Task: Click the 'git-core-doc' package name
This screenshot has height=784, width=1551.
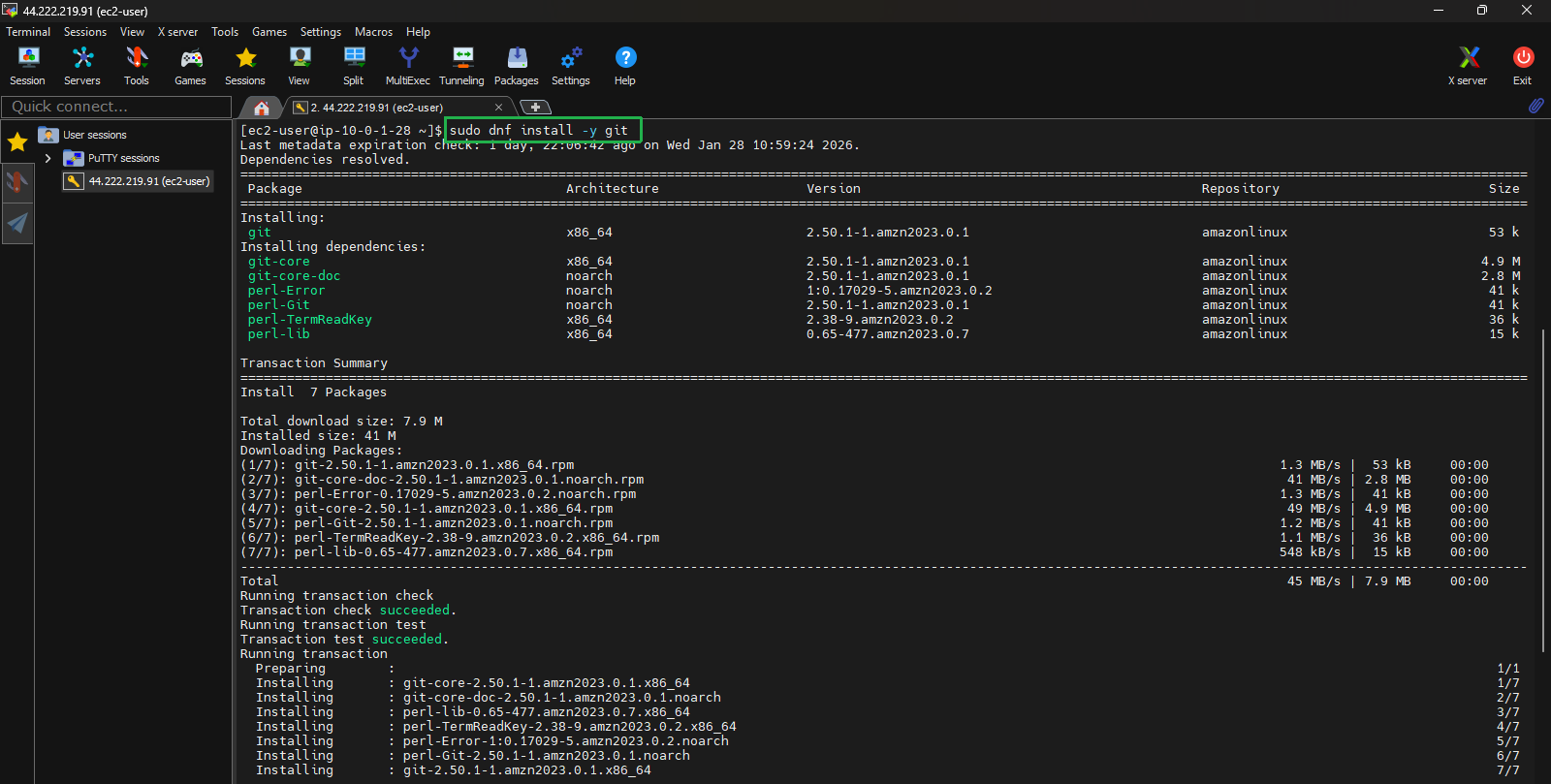Action: 295,276
